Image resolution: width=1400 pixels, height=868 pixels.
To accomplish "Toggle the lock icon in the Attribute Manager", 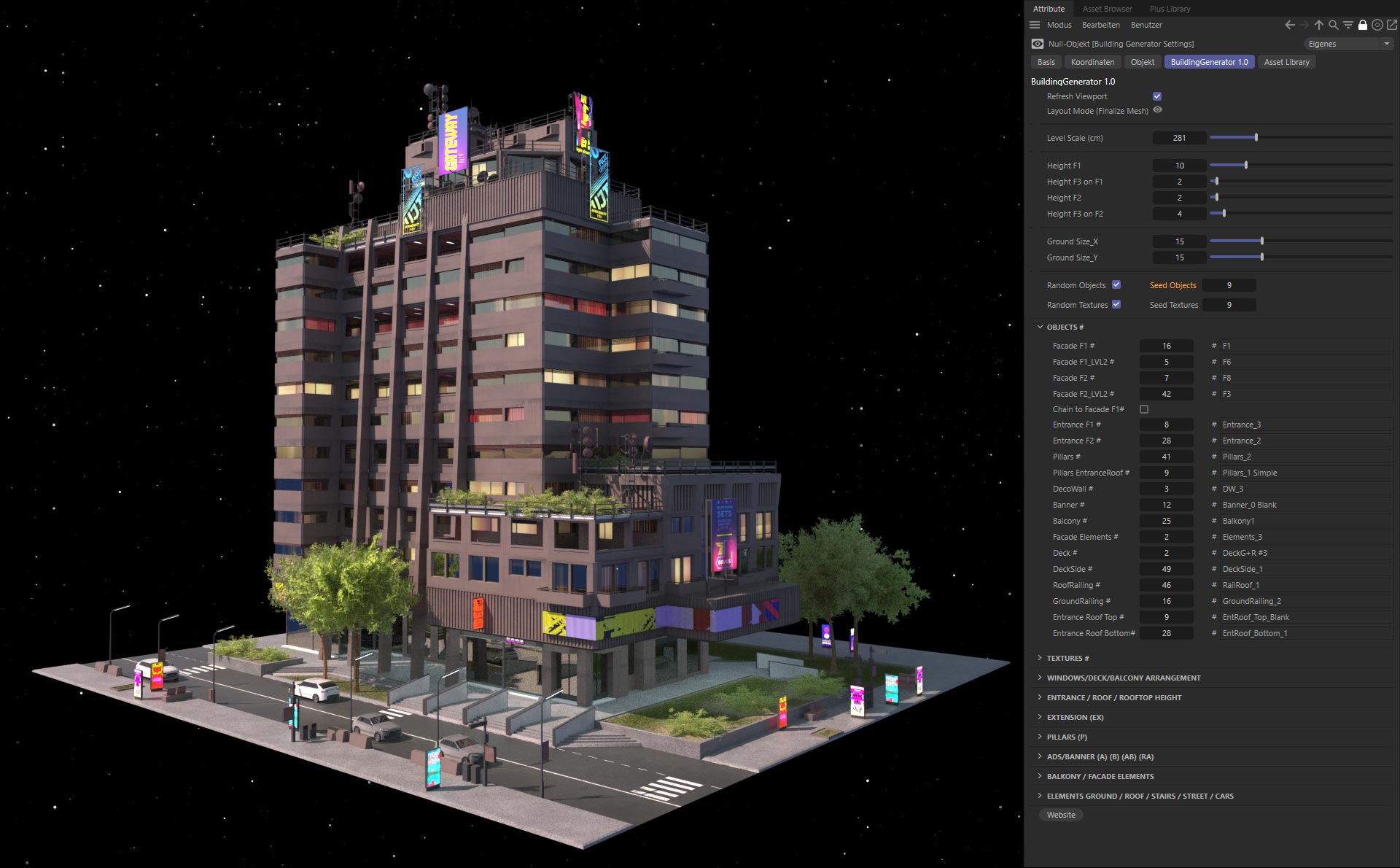I will [1362, 25].
